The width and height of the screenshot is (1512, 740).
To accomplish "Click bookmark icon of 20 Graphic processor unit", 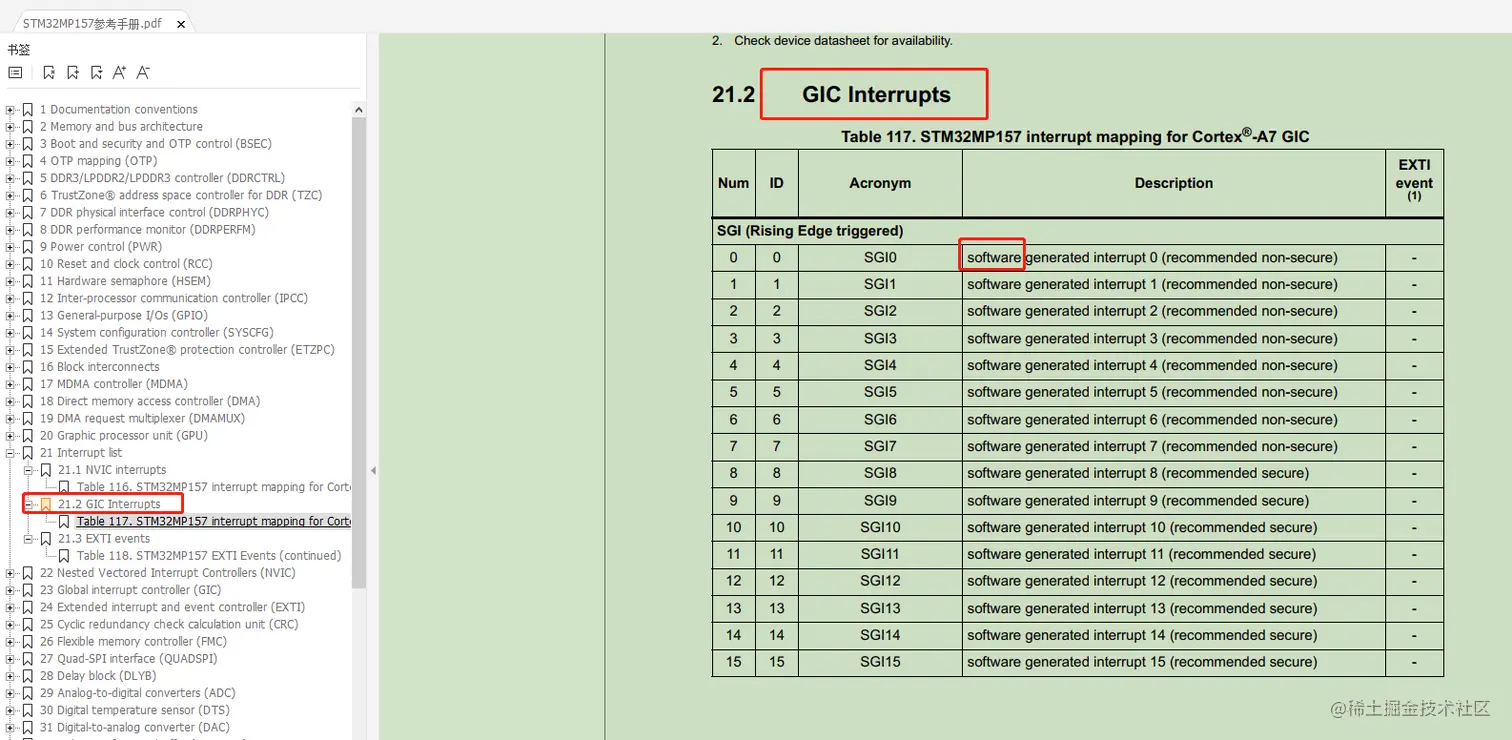I will click(x=28, y=436).
